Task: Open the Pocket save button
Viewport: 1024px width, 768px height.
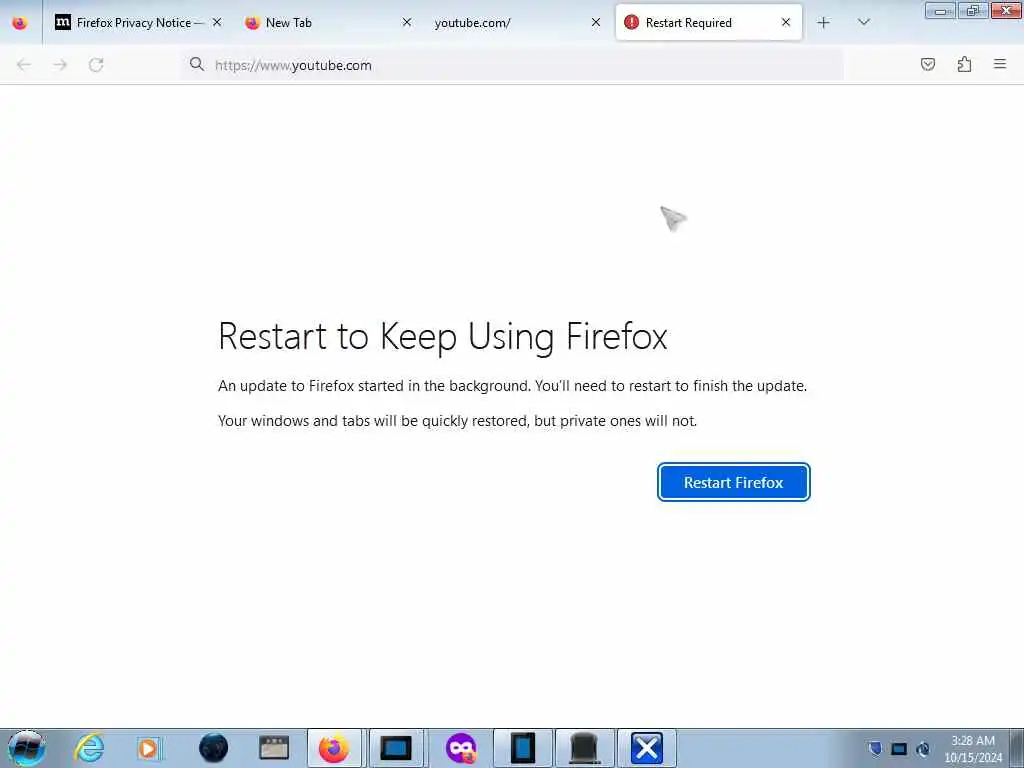Action: (927, 64)
